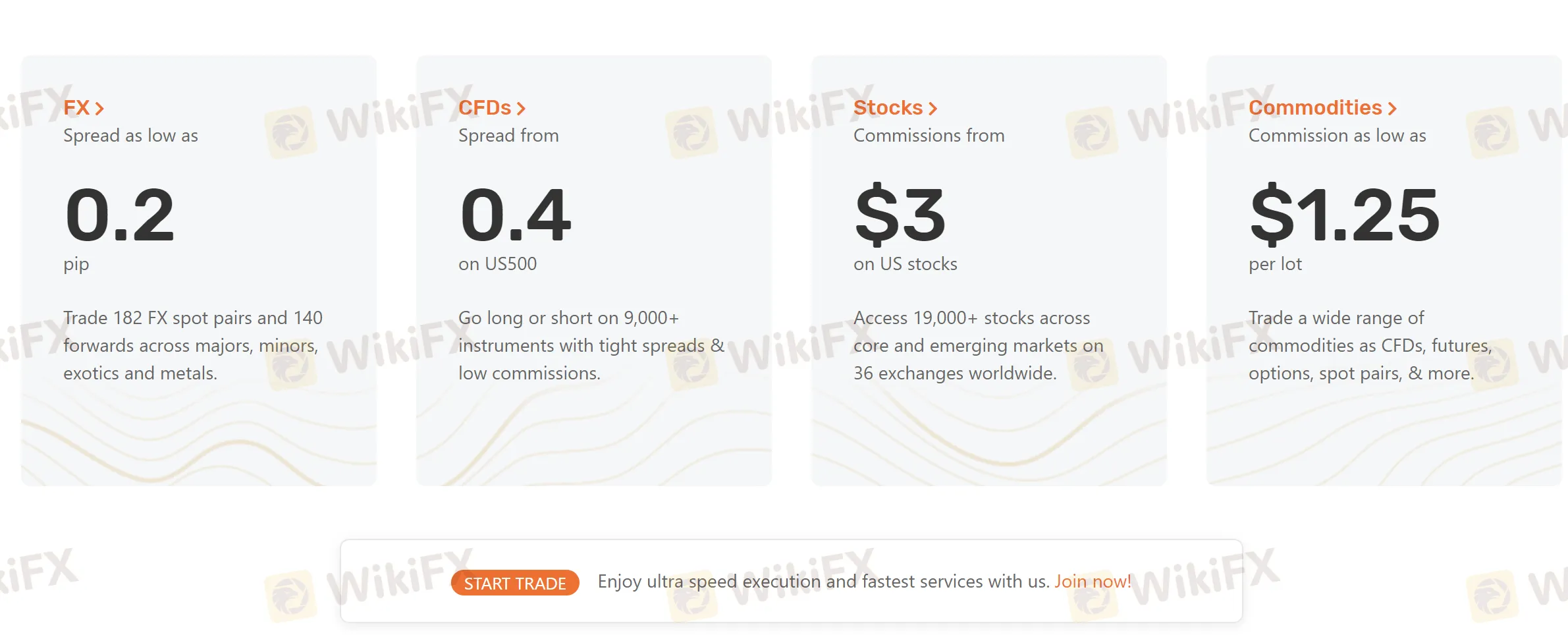Open the CFDs heading link
The height and width of the screenshot is (635, 1568).
[485, 107]
